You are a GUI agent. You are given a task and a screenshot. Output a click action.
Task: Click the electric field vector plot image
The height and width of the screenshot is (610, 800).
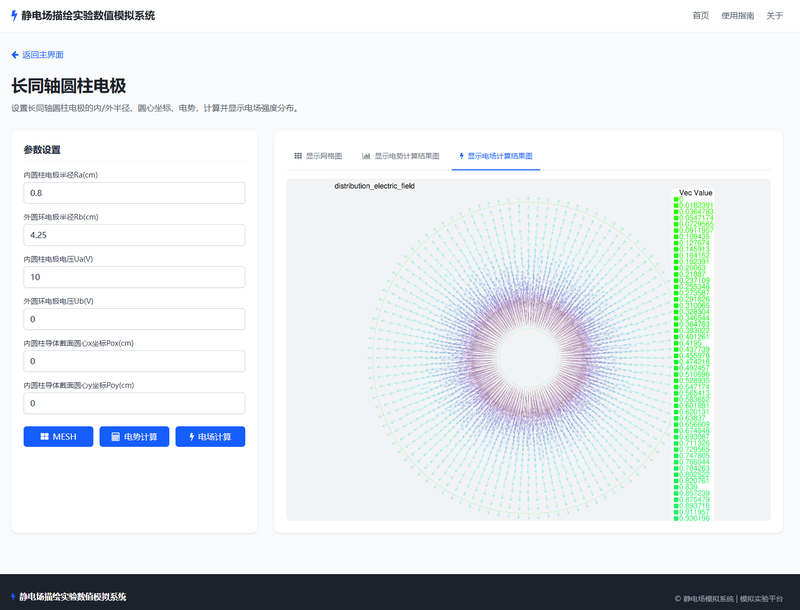click(528, 350)
